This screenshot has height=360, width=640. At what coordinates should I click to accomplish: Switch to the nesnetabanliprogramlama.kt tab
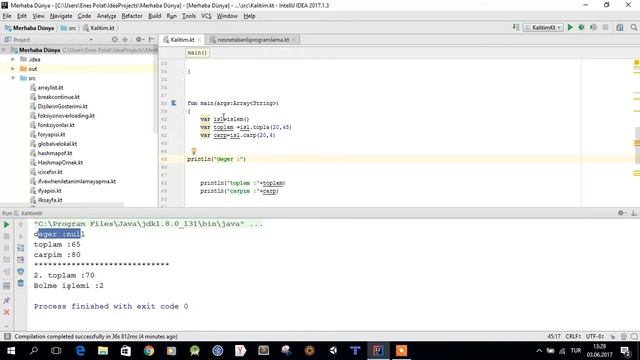[253, 40]
